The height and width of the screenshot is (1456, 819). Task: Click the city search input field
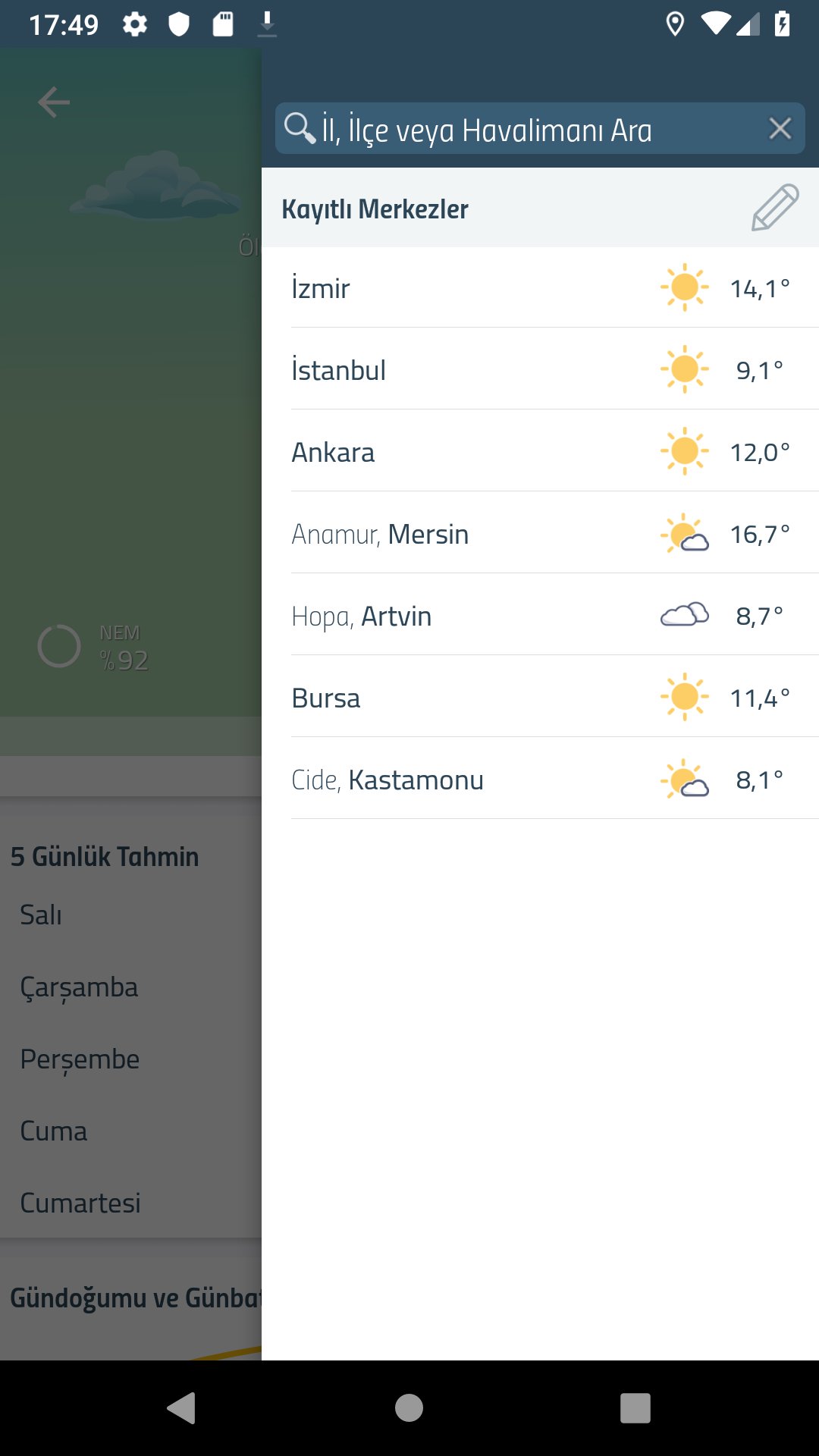(531, 130)
